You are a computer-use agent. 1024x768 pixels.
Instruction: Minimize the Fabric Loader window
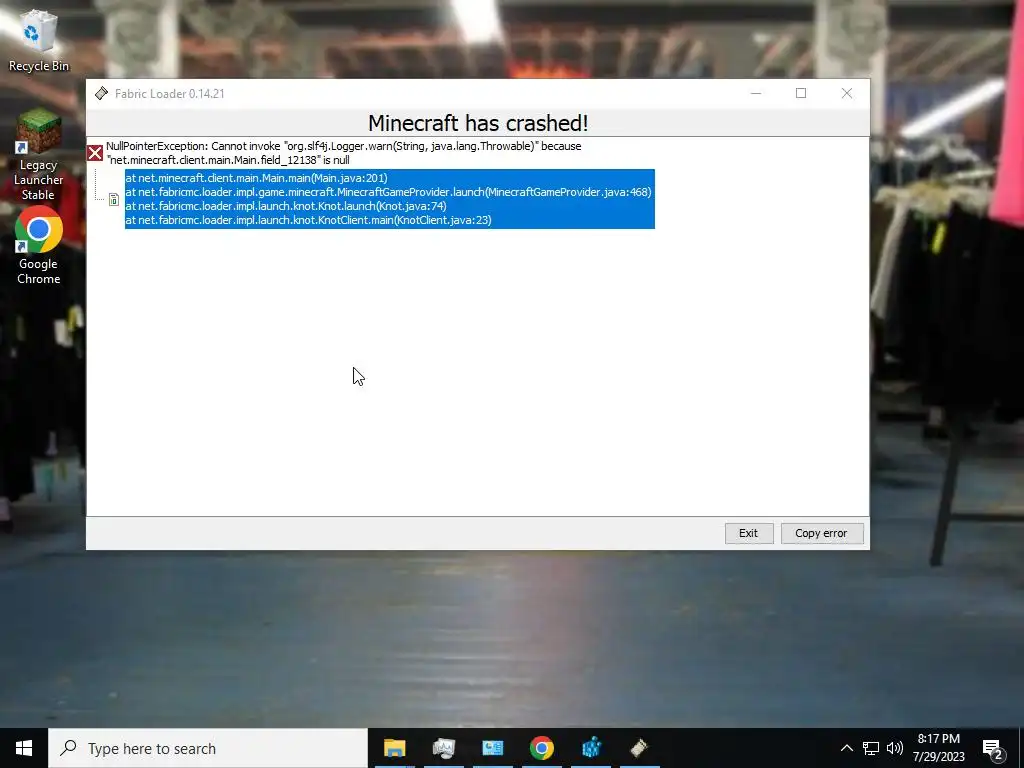click(756, 93)
